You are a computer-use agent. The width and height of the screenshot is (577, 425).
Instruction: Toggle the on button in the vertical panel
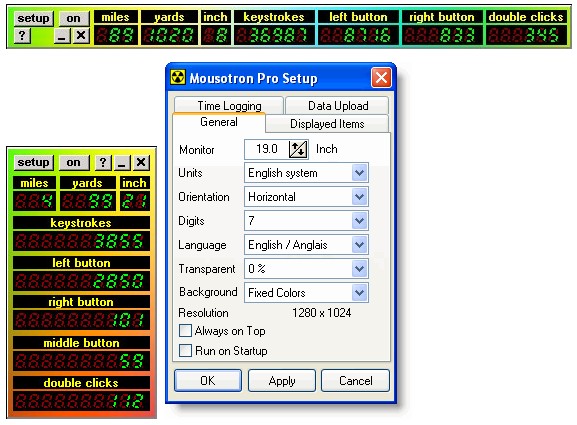(74, 163)
